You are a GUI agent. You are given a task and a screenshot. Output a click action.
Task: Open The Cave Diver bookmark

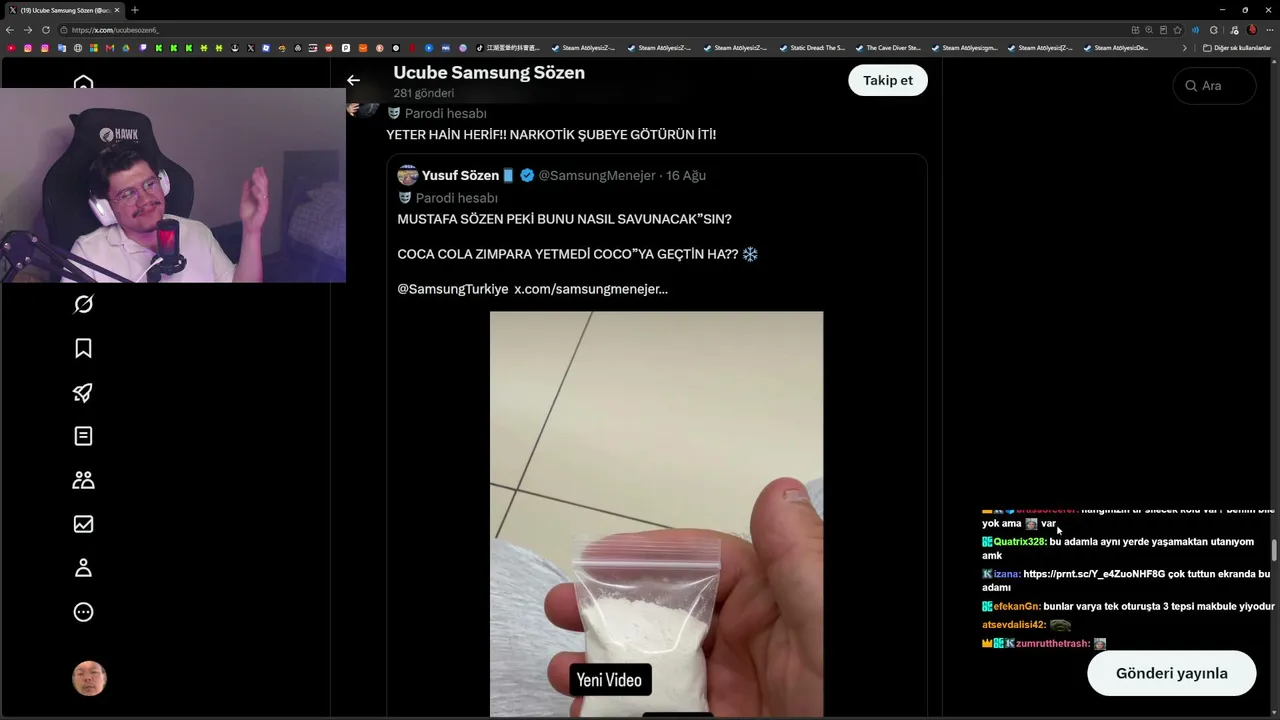click(x=887, y=48)
